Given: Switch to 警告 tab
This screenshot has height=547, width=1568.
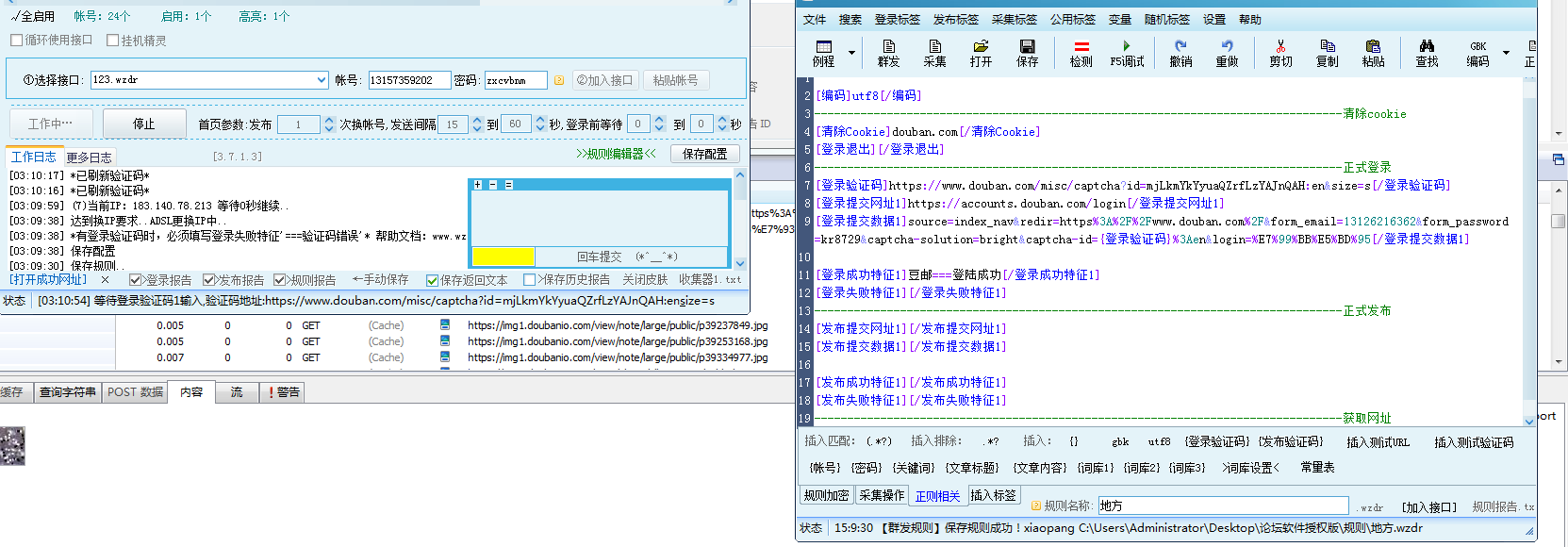Looking at the screenshot, I should point(284,392).
